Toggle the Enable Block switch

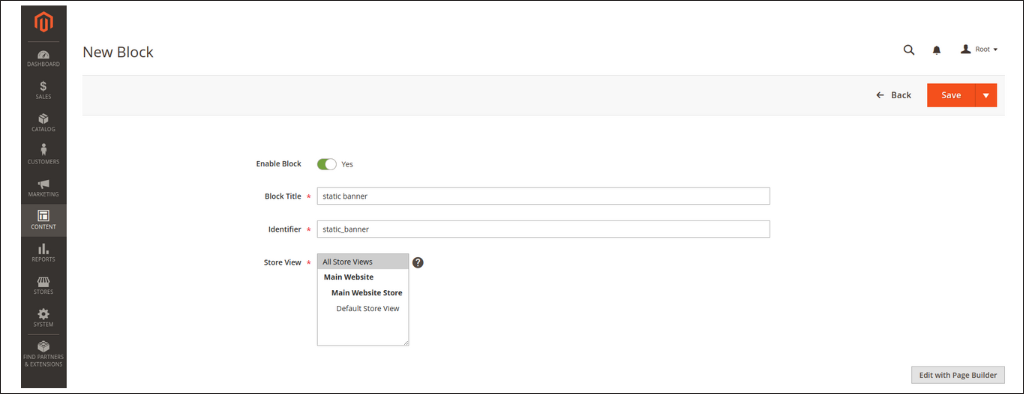pos(327,164)
